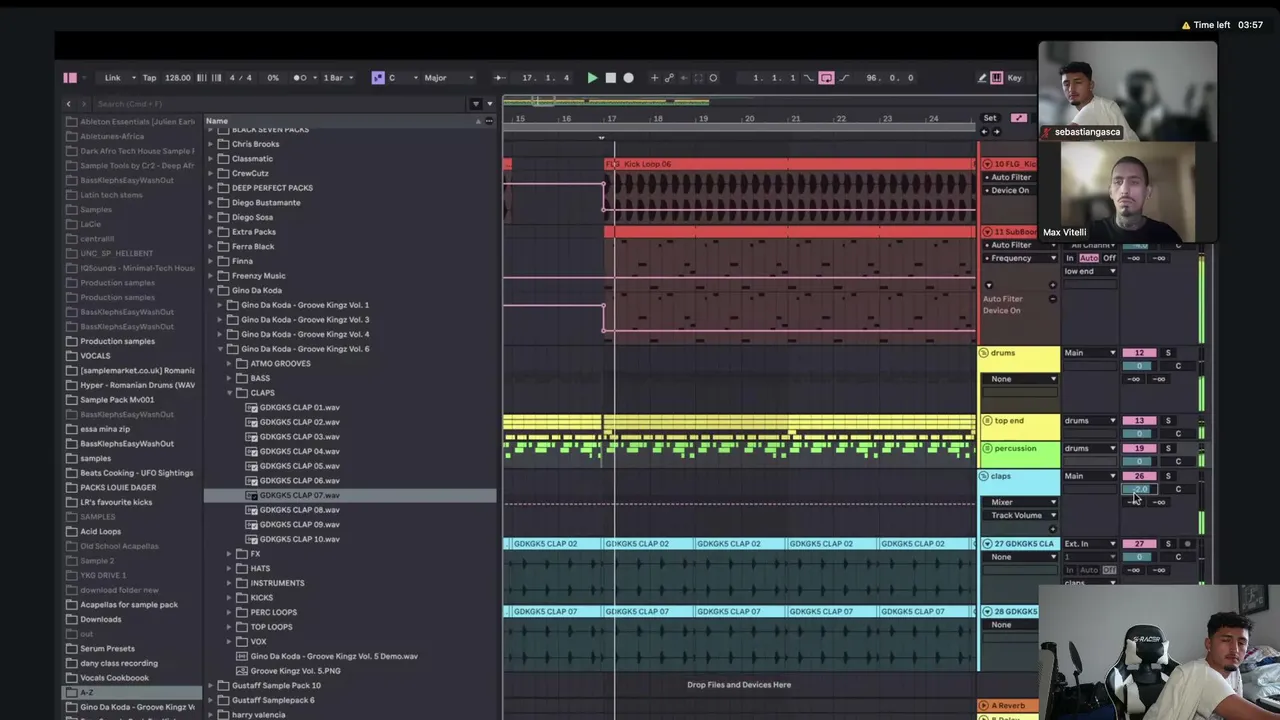Collapse the CLAPS folder
The image size is (1280, 720).
(229, 393)
